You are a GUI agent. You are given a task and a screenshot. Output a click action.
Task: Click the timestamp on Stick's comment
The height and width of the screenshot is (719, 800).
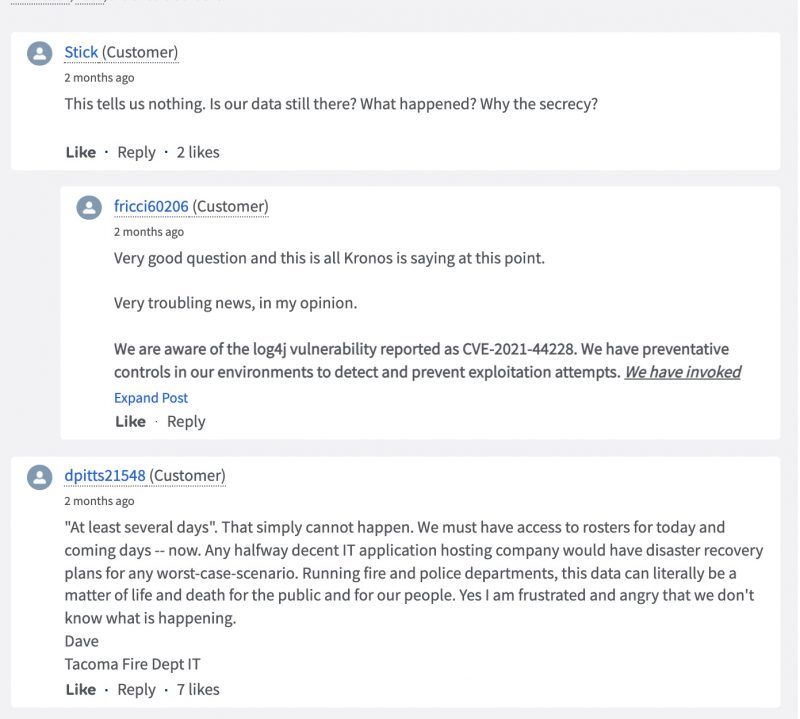[99, 77]
